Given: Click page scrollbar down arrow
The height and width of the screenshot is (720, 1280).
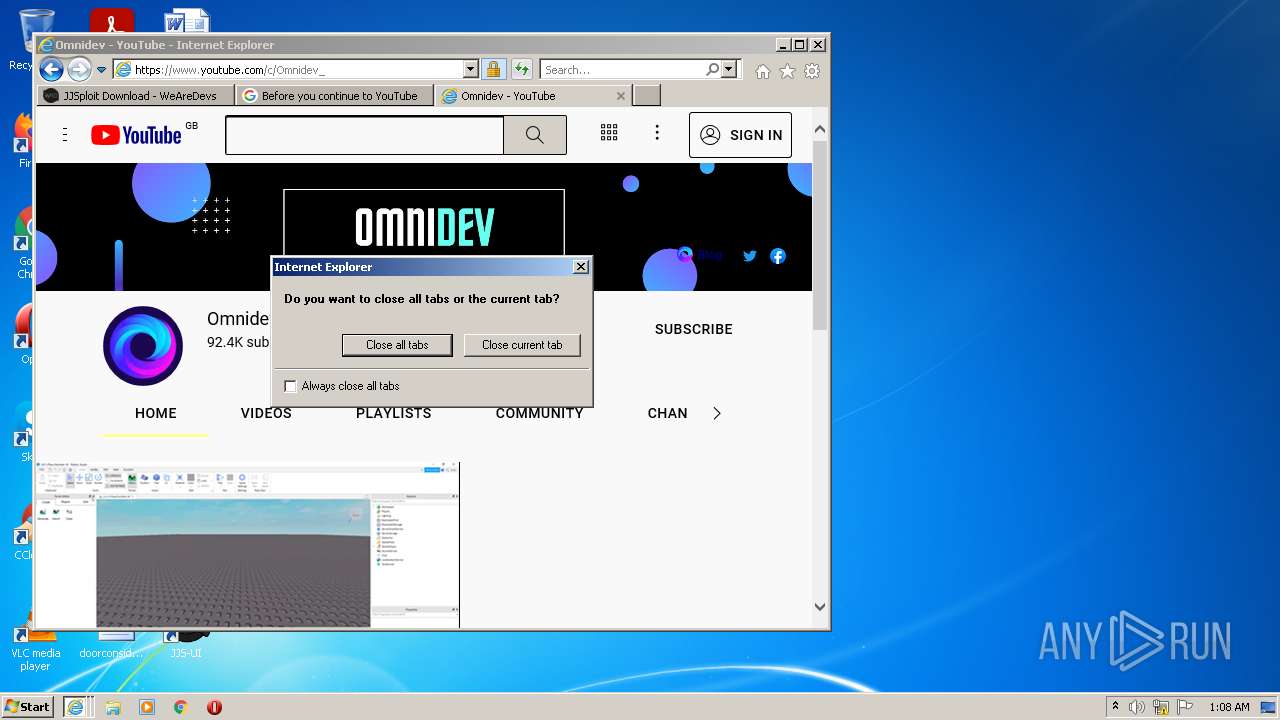Looking at the screenshot, I should pyautogui.click(x=820, y=606).
